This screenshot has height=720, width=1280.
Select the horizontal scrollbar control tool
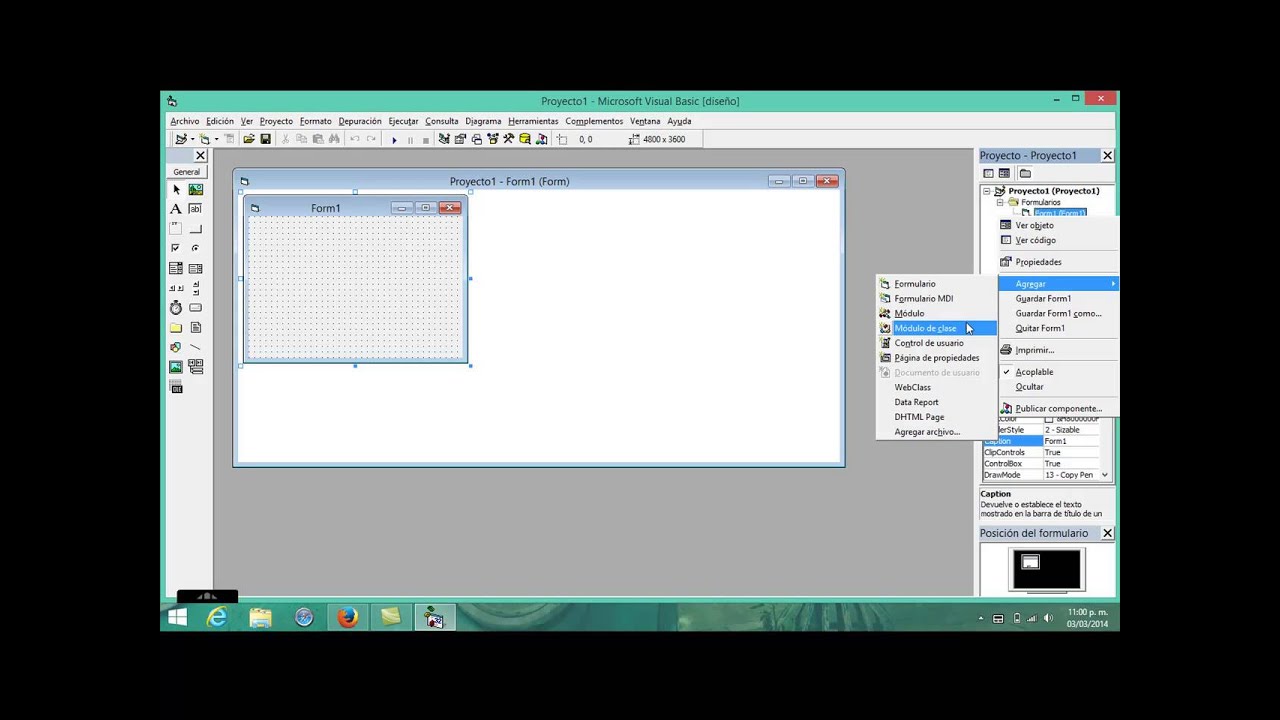(176, 288)
